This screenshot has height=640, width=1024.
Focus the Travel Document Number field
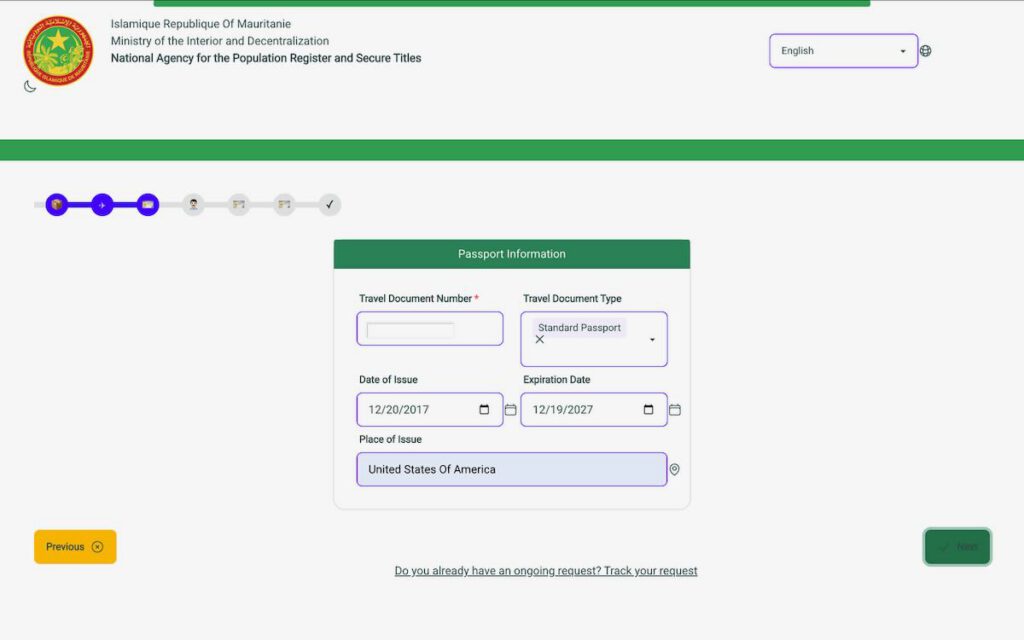[430, 328]
